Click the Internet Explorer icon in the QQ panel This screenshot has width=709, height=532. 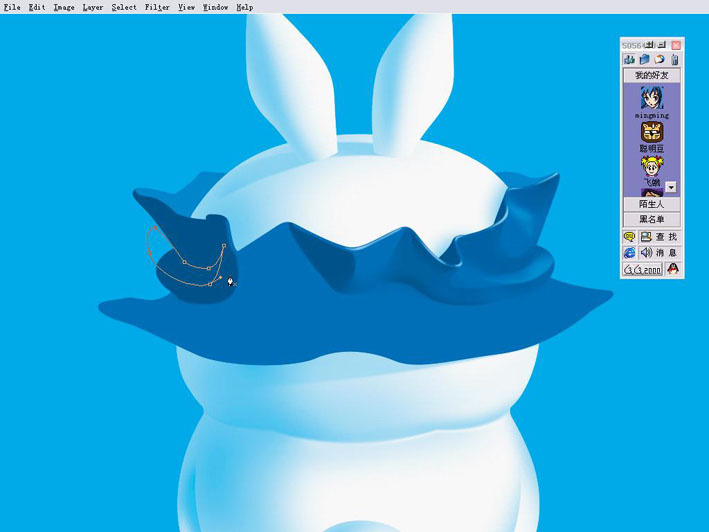629,253
